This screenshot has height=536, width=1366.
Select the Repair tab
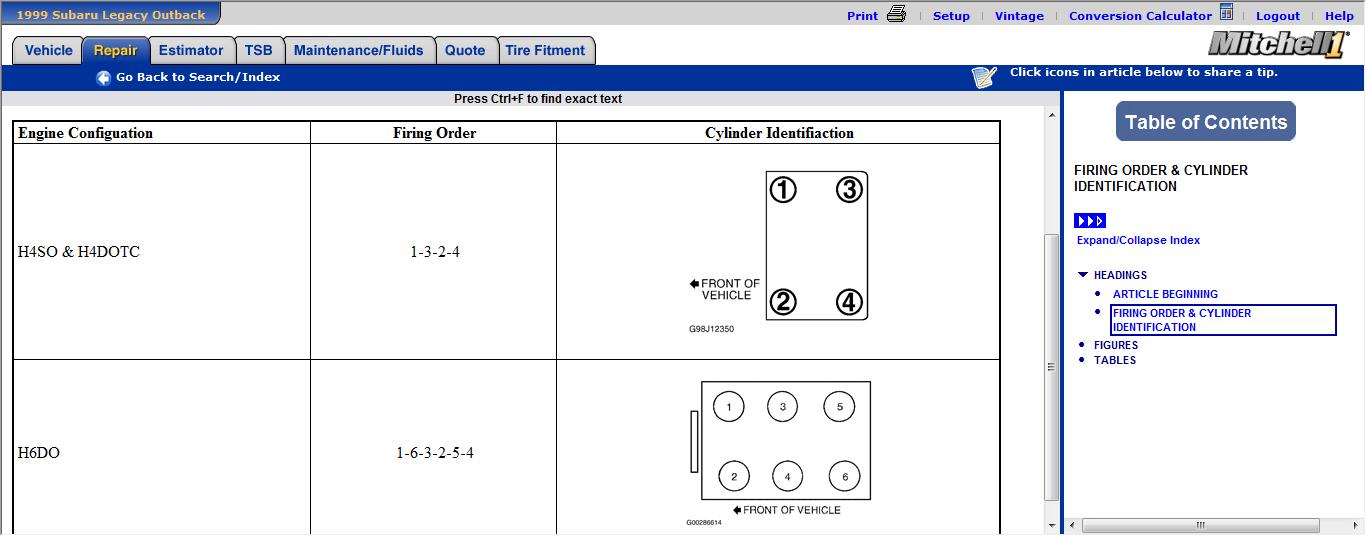pos(116,50)
